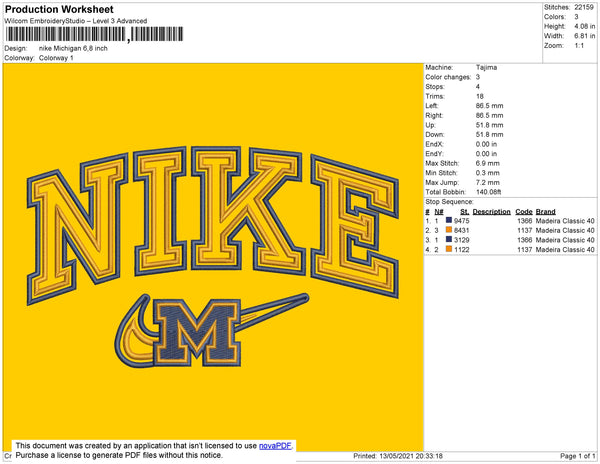Click the 'Code' column header
The width and height of the screenshot is (600, 464).
tap(524, 212)
